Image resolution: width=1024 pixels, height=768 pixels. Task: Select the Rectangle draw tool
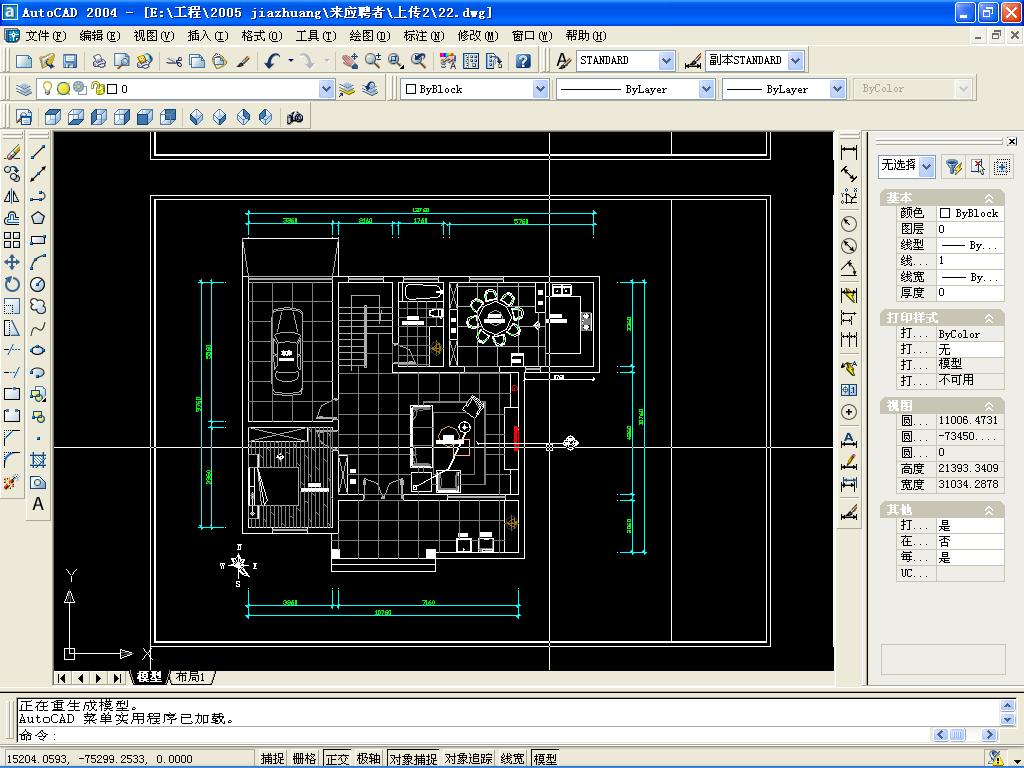coord(38,240)
